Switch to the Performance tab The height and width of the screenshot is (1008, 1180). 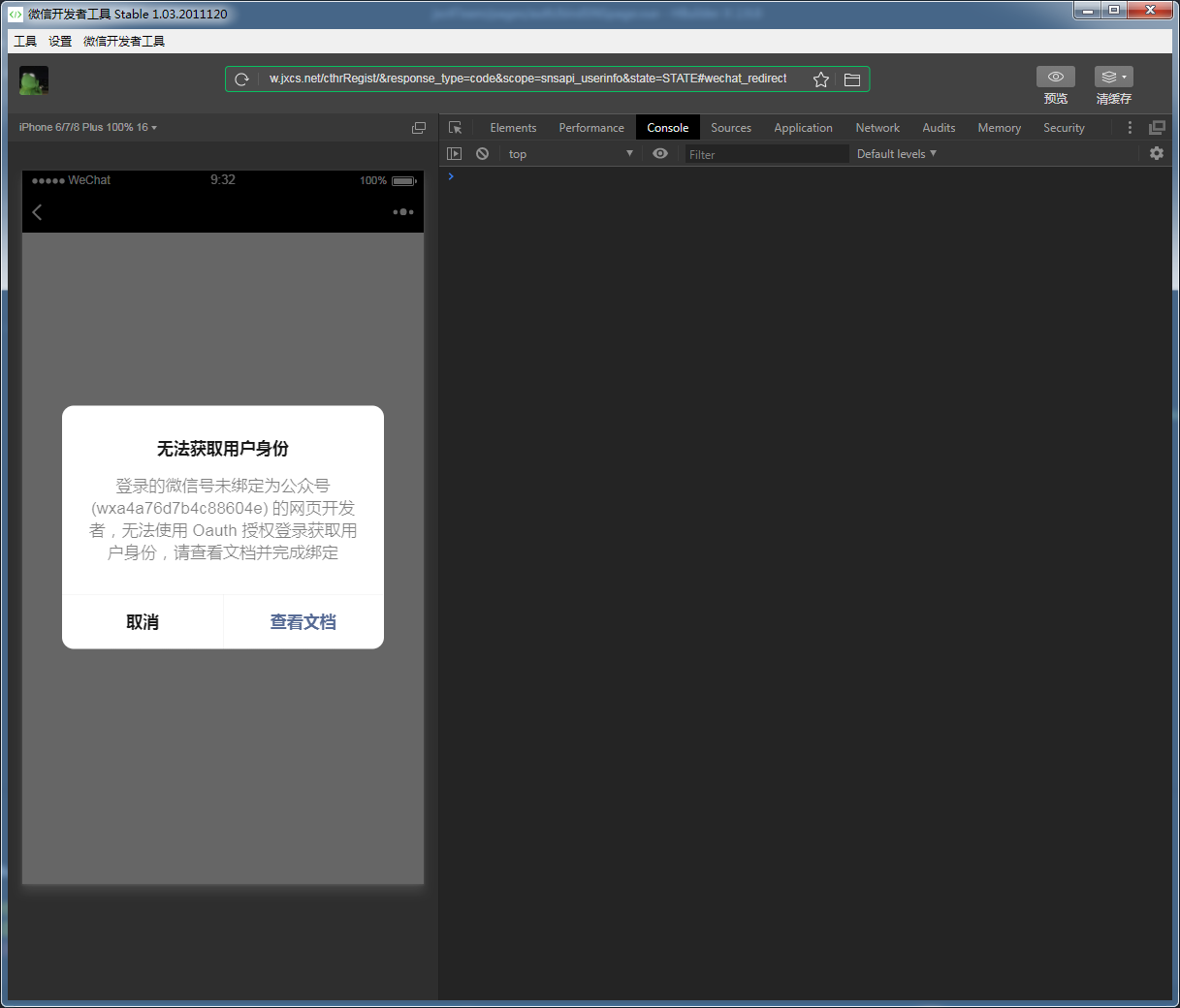coord(591,128)
